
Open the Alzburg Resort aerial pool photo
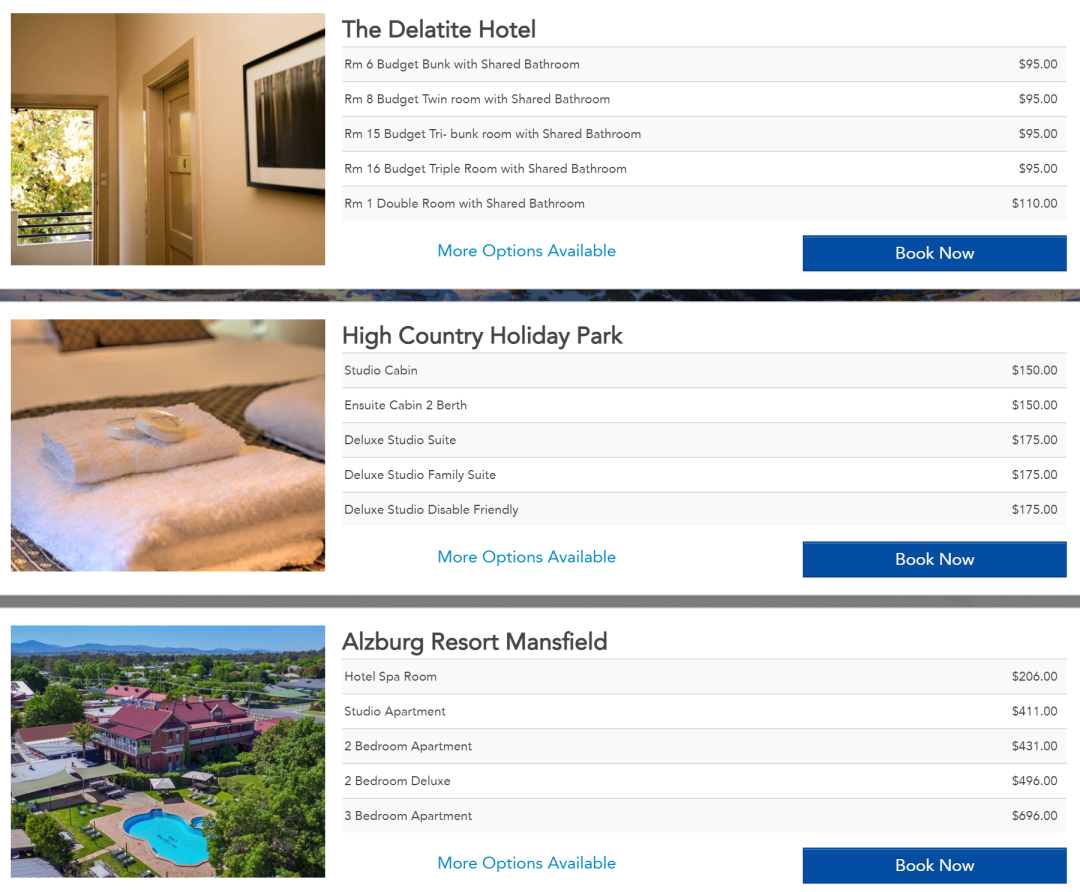pyautogui.click(x=167, y=751)
